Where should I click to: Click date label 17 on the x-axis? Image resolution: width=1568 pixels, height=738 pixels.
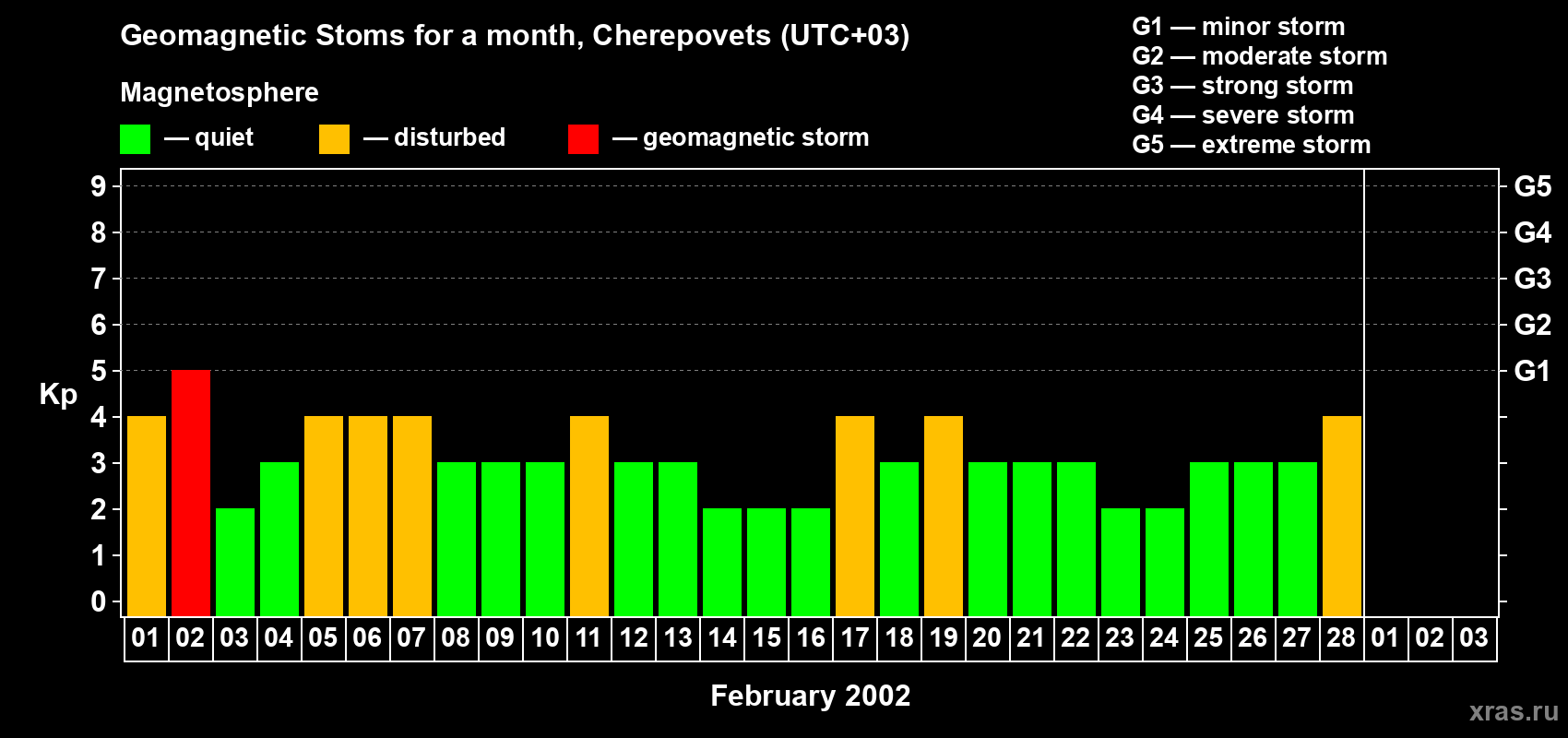[x=855, y=637]
